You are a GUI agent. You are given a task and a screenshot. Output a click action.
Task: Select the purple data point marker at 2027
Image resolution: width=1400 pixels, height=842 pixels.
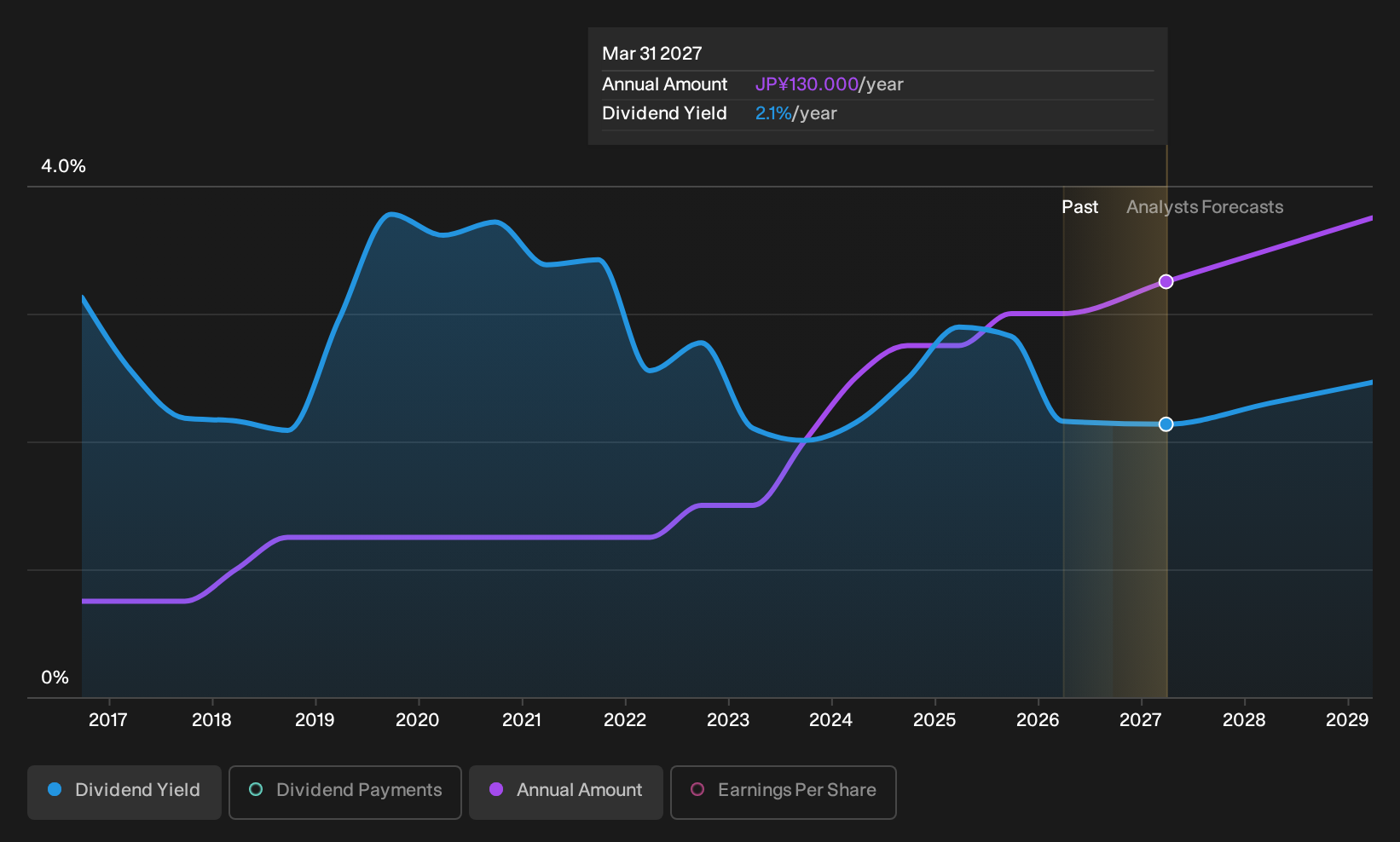pos(1166,282)
